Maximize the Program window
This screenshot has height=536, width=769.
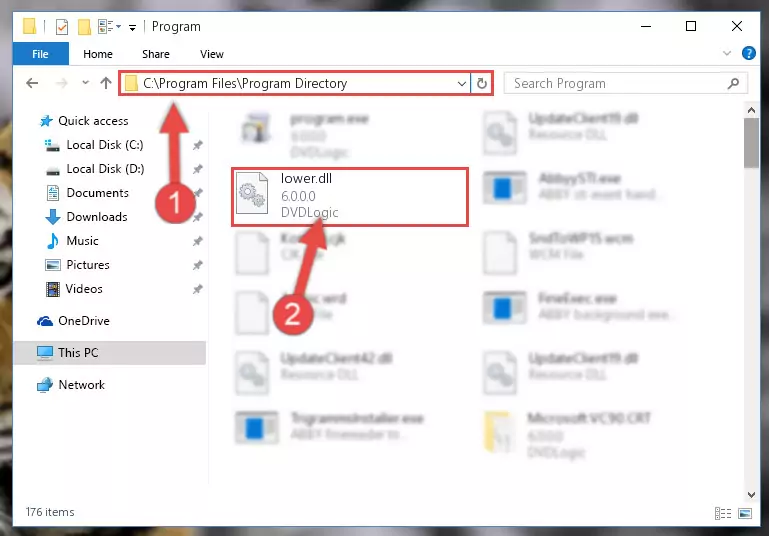click(691, 26)
